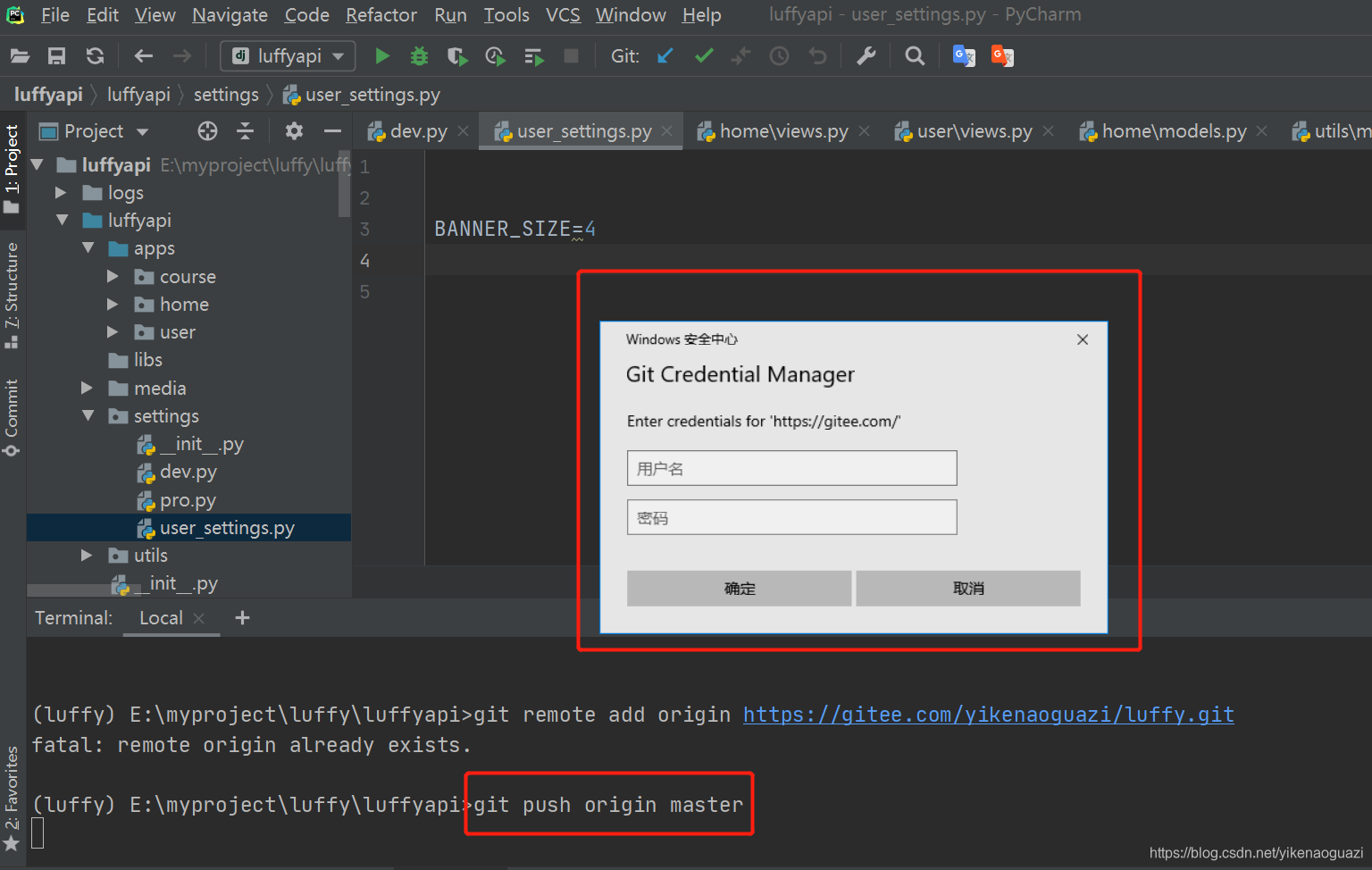This screenshot has height=870, width=1372.
Task: Open the 1: Project tool window tab
Action: (12, 168)
